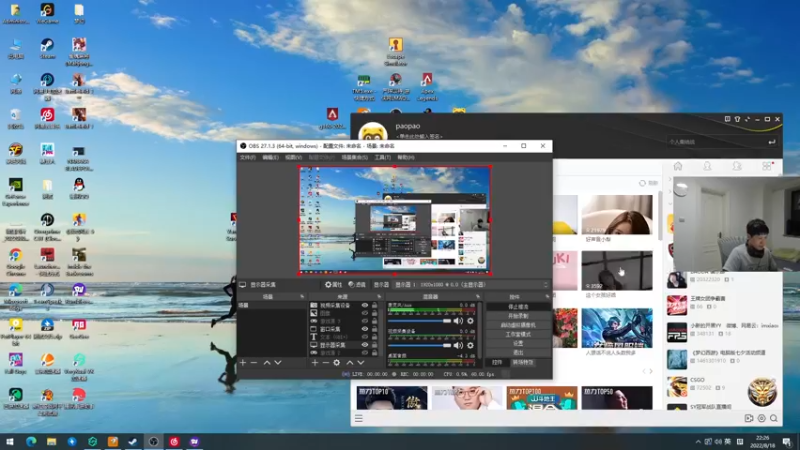Remove the selected source with minus button
The width and height of the screenshot is (800, 450).
[326, 363]
